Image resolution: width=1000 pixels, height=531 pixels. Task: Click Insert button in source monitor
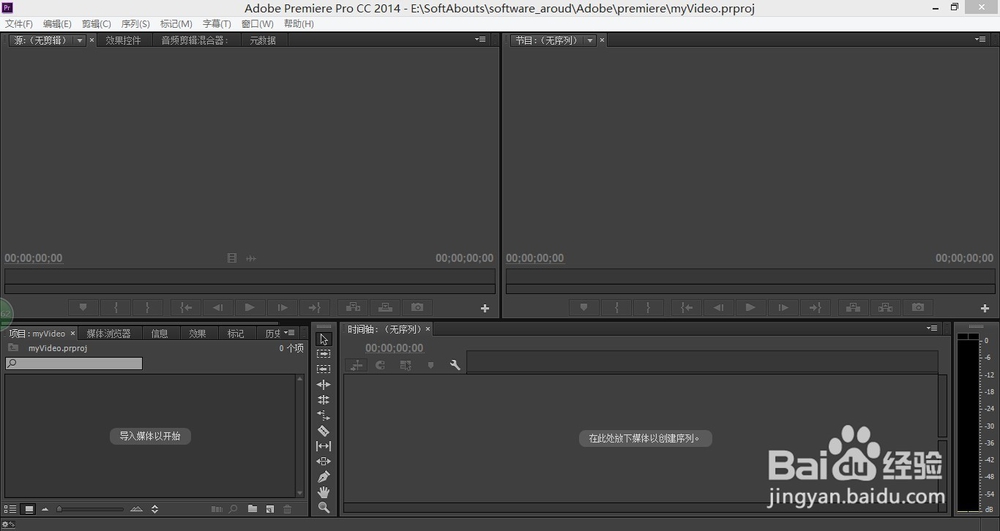click(x=353, y=307)
